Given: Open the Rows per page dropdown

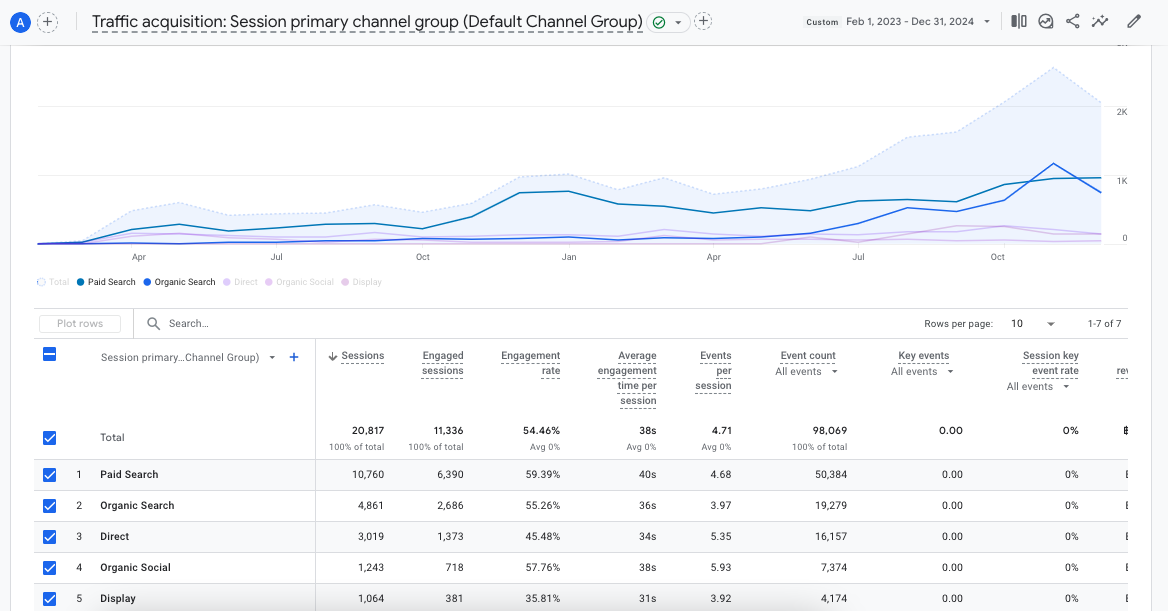Looking at the screenshot, I should 1035,324.
